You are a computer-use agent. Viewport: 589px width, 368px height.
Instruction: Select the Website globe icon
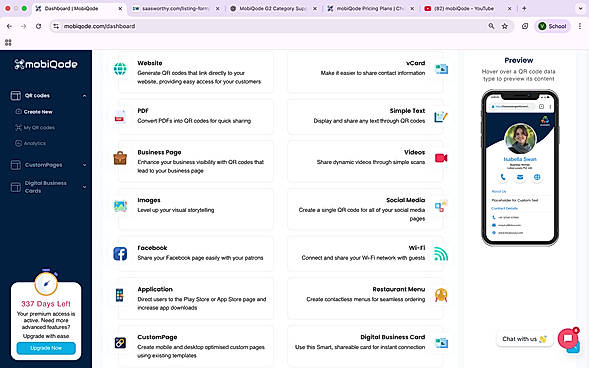click(120, 69)
